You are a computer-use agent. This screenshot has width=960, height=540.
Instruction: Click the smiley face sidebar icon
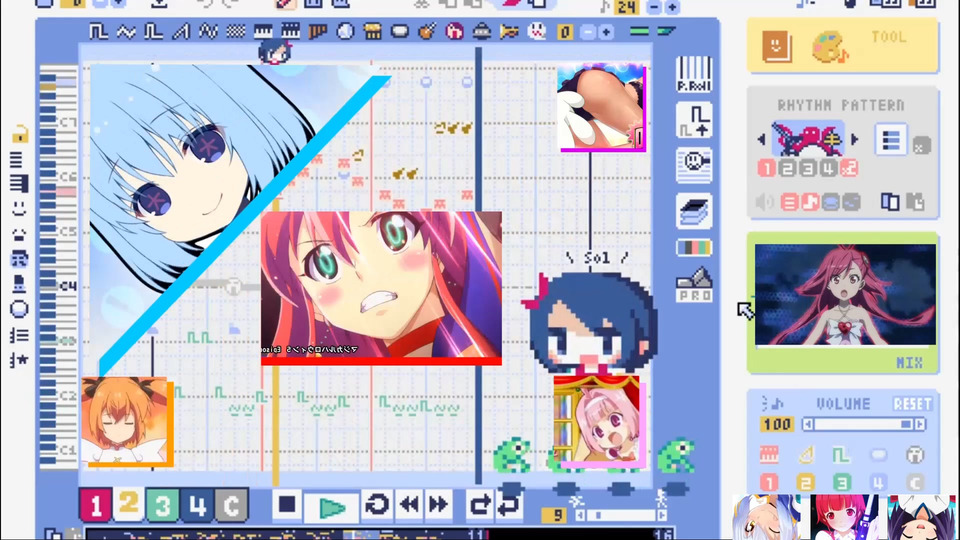[19, 208]
